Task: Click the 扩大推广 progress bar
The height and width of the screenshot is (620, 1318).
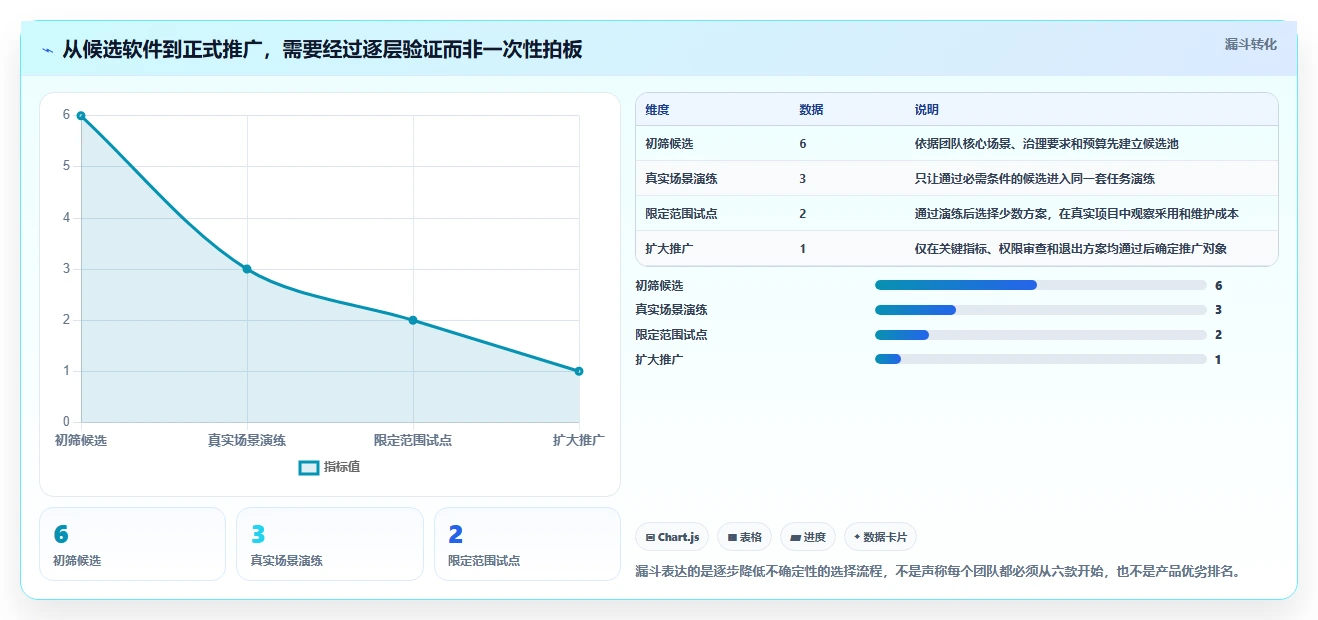Action: click(x=1041, y=359)
